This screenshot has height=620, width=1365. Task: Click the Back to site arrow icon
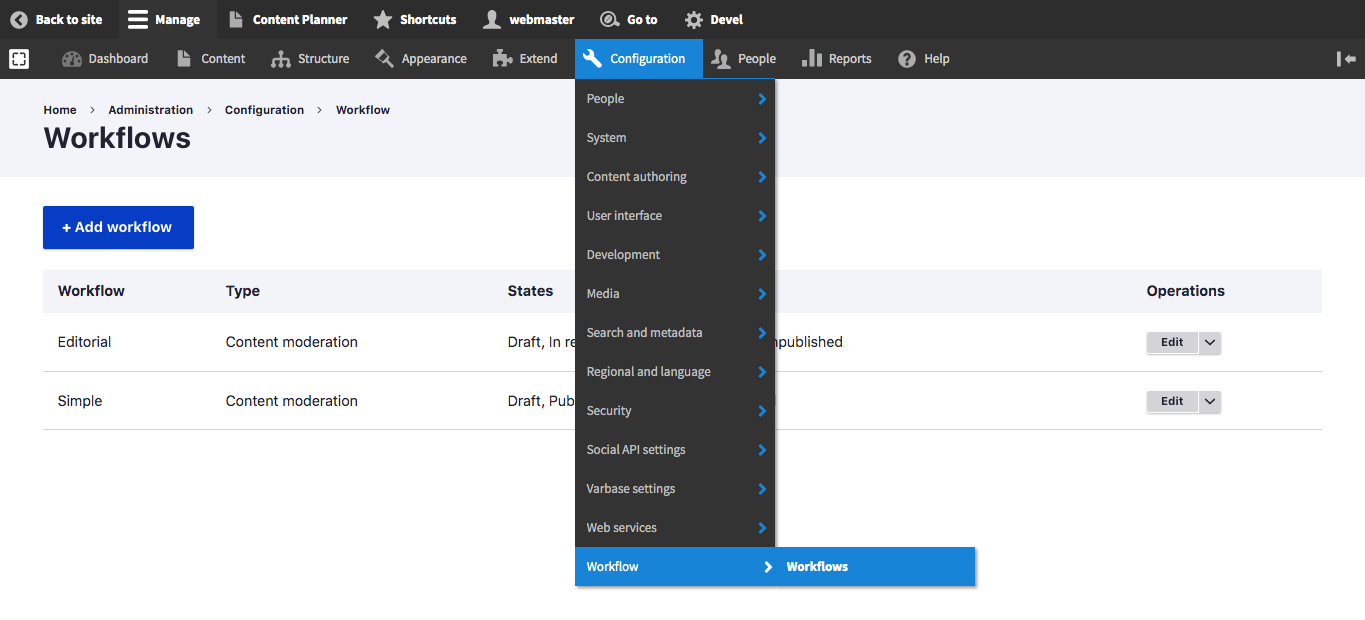point(19,19)
